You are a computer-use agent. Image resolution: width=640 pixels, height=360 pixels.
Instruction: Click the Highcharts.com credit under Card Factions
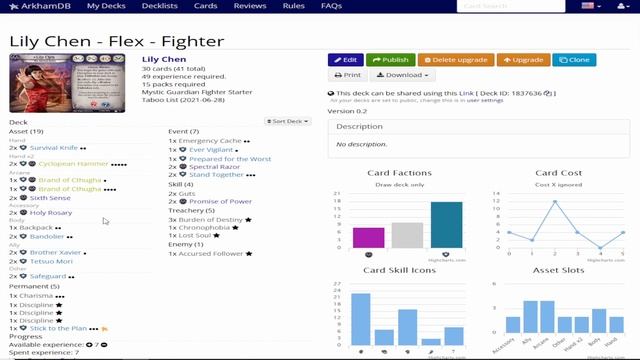point(447,260)
